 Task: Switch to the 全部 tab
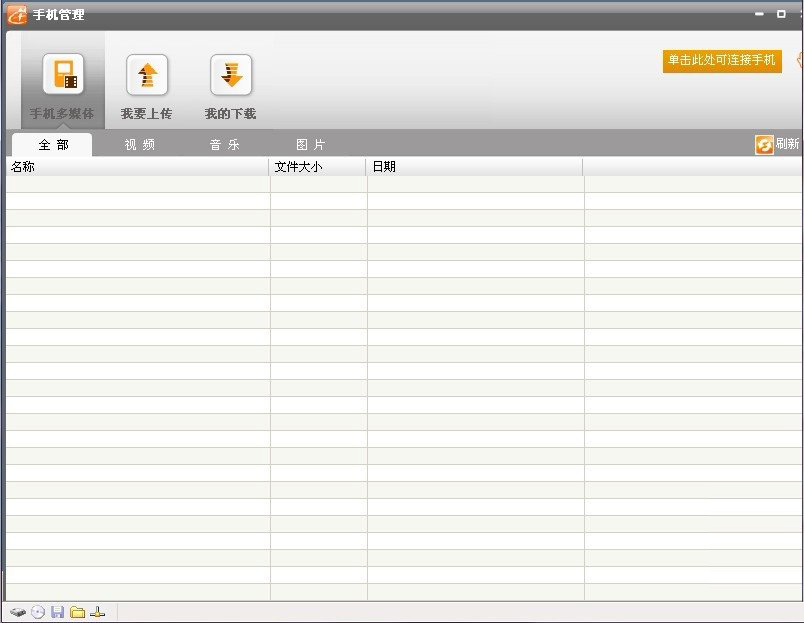pos(53,145)
